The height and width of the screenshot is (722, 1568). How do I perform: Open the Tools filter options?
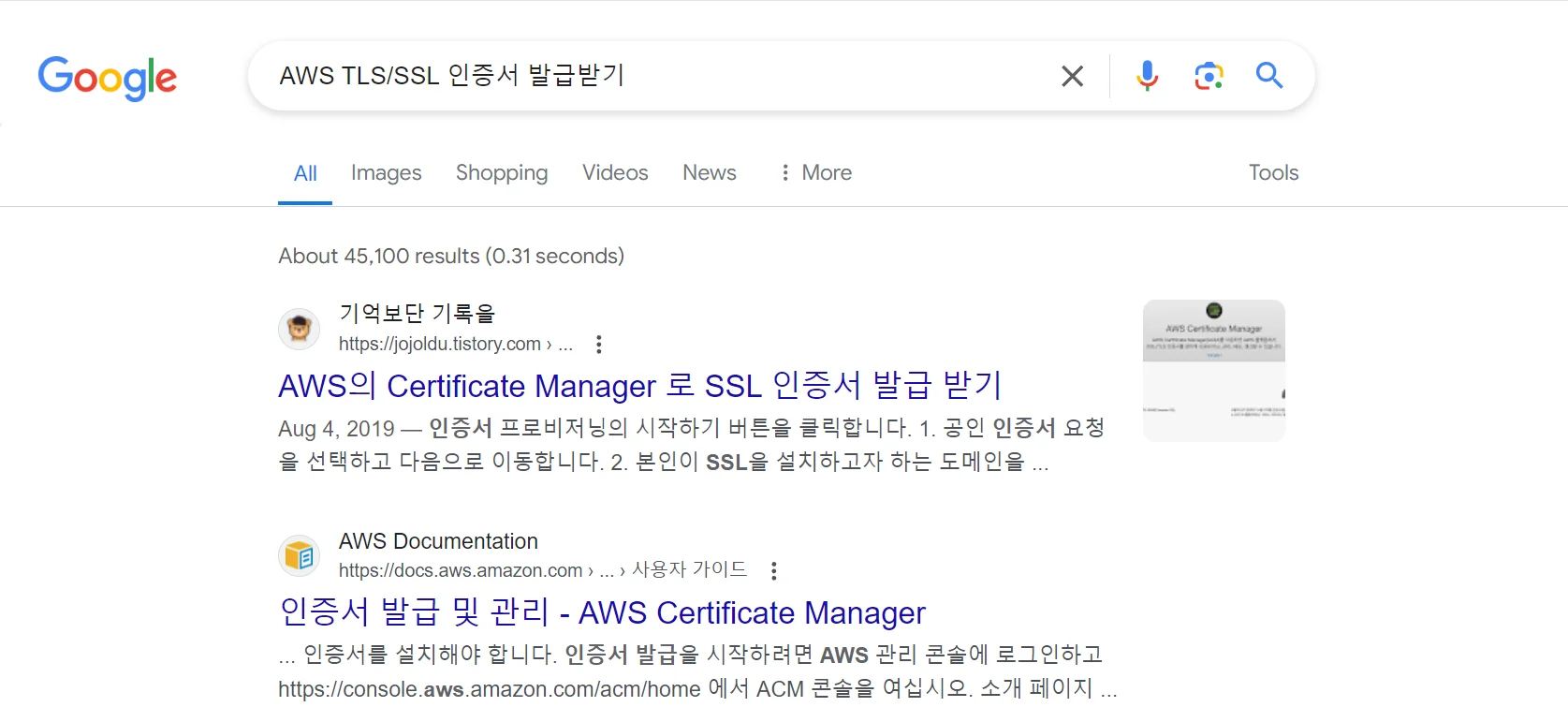[1273, 172]
